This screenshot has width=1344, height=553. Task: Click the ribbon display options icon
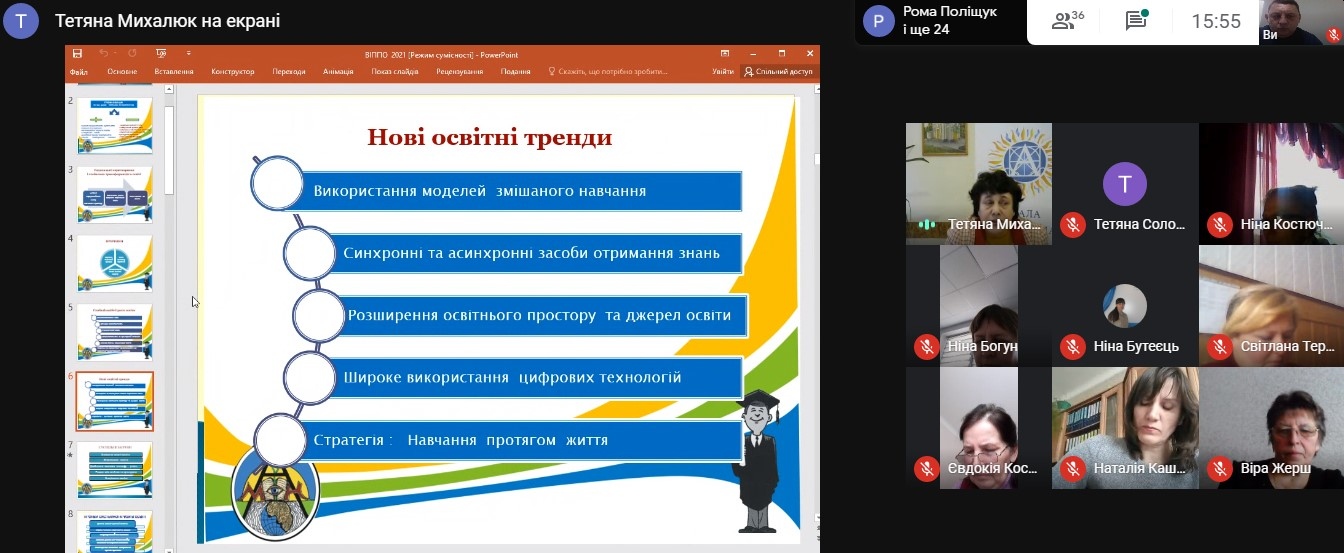[x=725, y=54]
